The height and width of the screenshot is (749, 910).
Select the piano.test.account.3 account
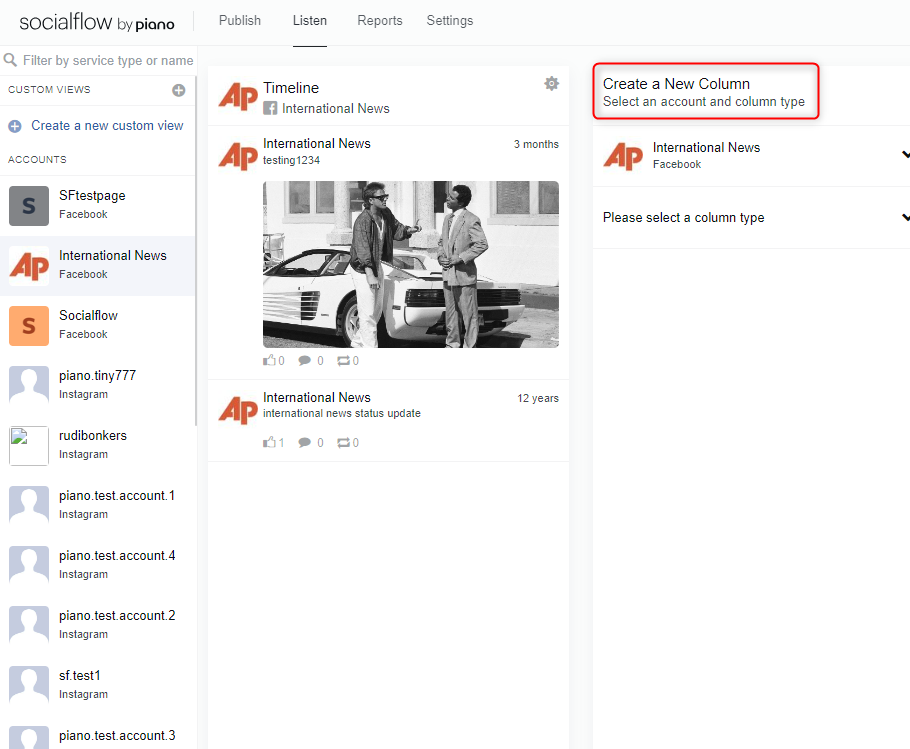coord(98,734)
